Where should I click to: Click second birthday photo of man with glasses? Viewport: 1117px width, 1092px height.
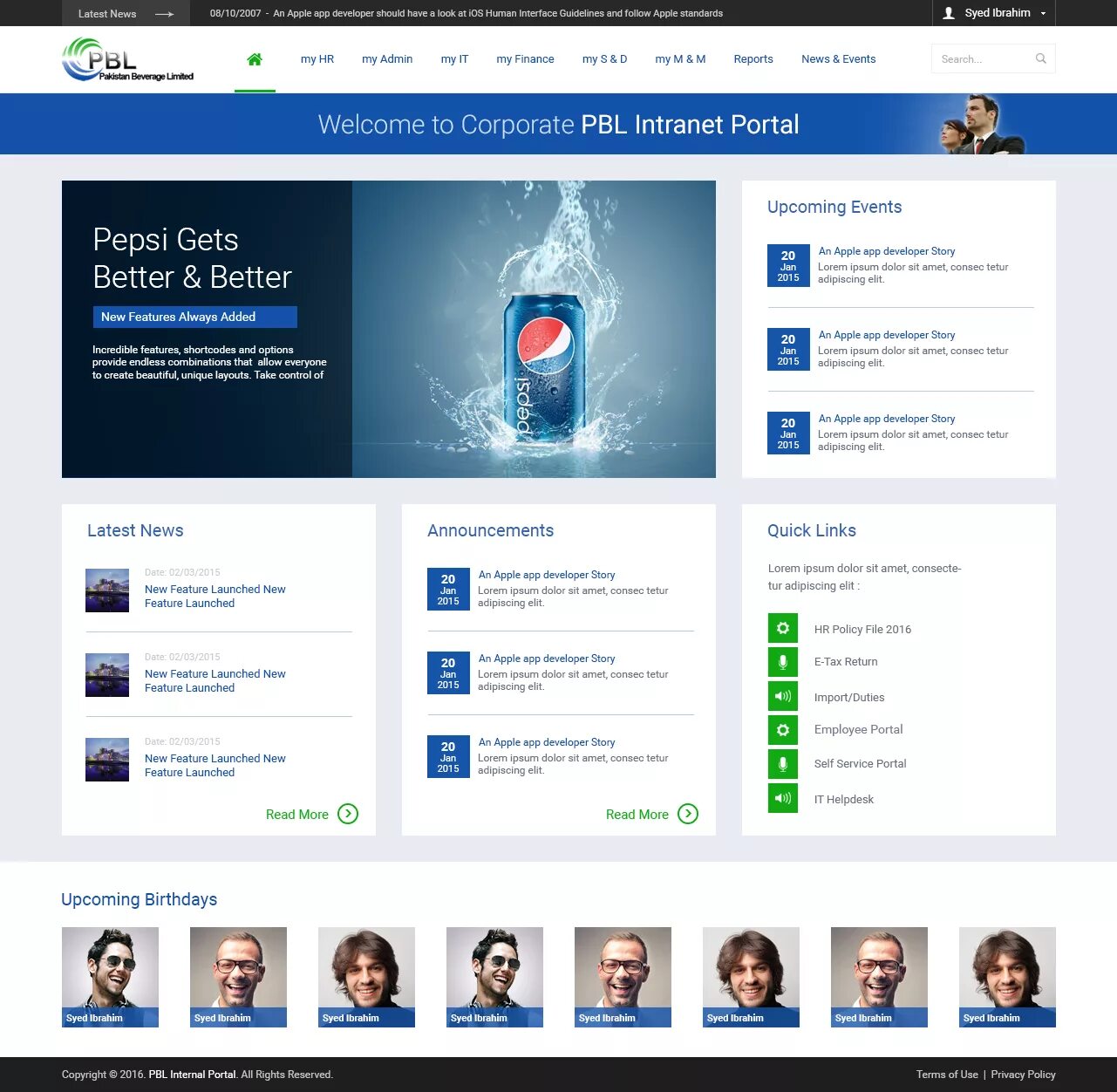click(x=238, y=977)
